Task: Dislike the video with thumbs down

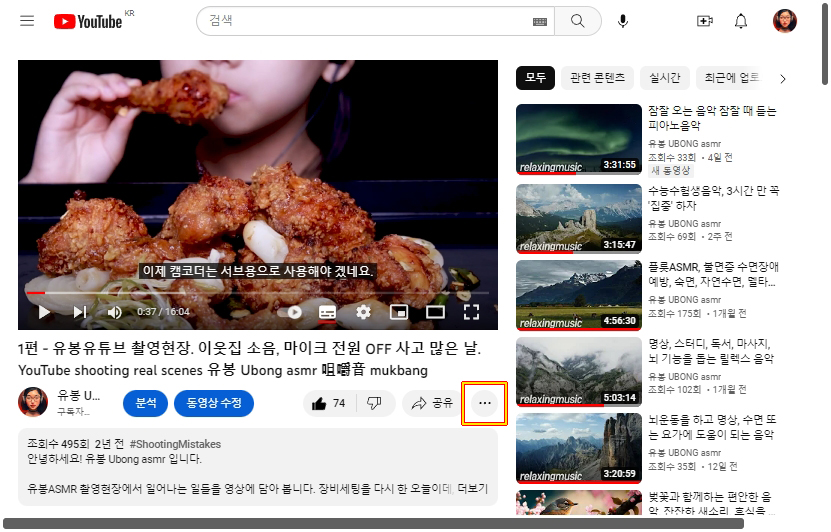Action: [x=375, y=404]
